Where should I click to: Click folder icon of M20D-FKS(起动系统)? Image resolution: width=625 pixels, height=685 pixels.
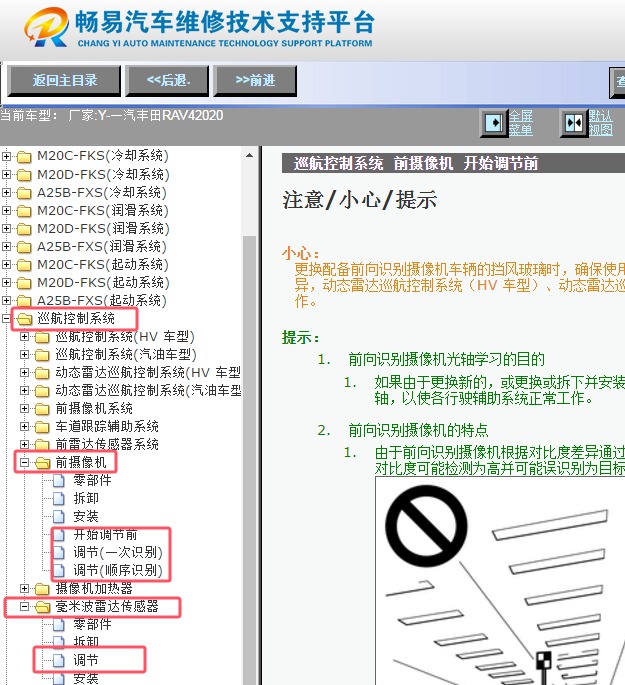(x=24, y=283)
